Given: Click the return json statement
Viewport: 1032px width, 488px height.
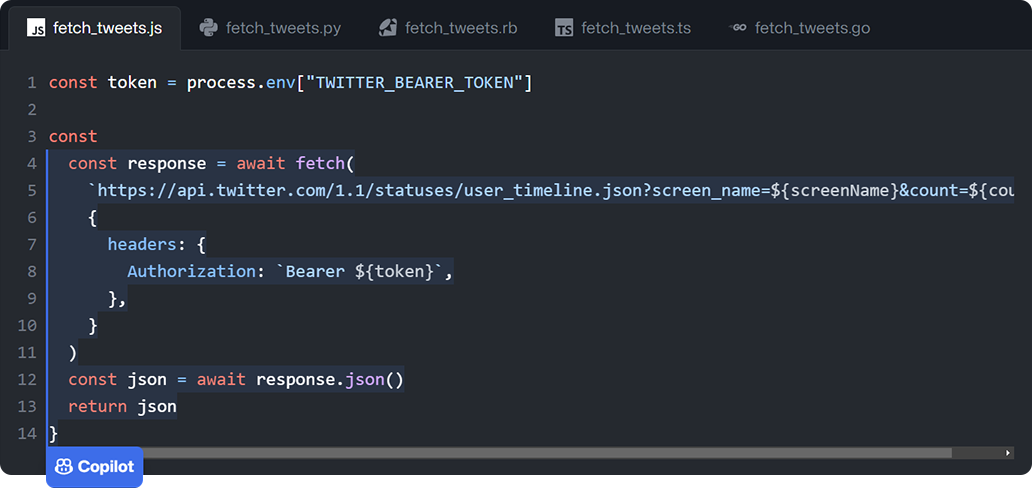Looking at the screenshot, I should click(x=122, y=406).
